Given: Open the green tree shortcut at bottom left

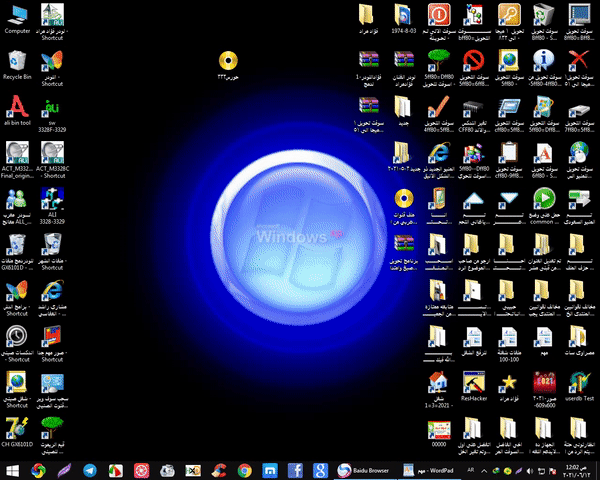Looking at the screenshot, I should coord(52,435).
